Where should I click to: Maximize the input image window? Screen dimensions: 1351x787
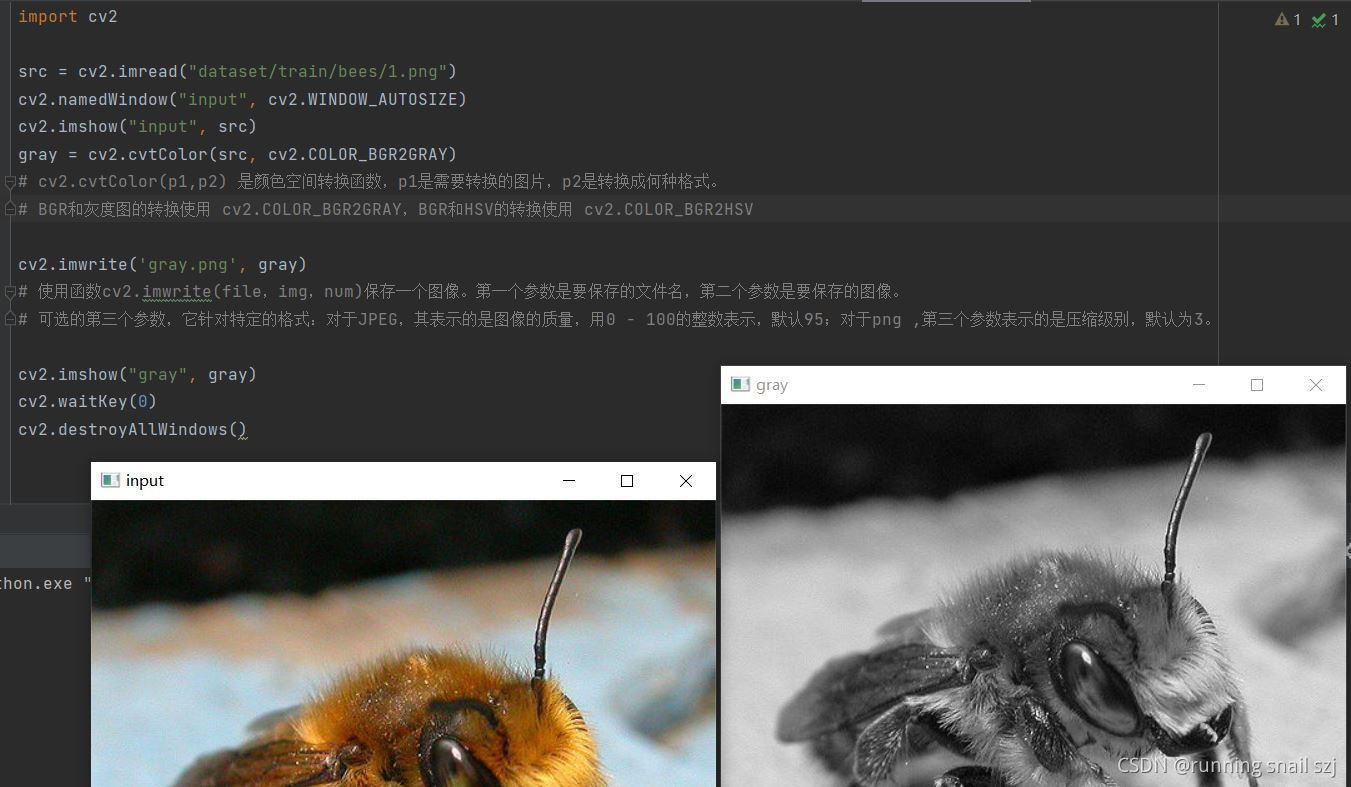(627, 480)
